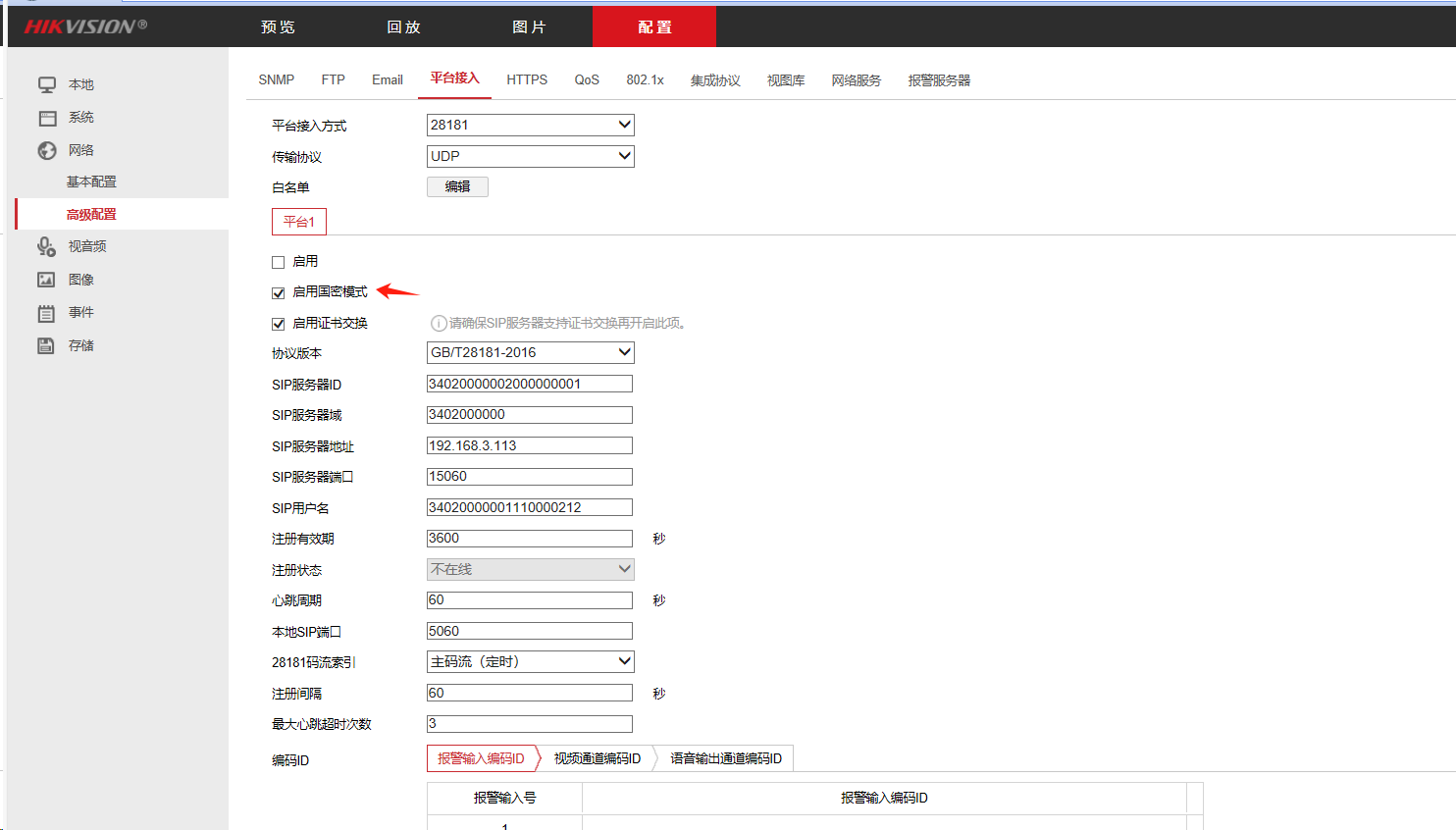The width and height of the screenshot is (1456, 830).
Task: Switch to the 回放 tab
Action: point(403,26)
